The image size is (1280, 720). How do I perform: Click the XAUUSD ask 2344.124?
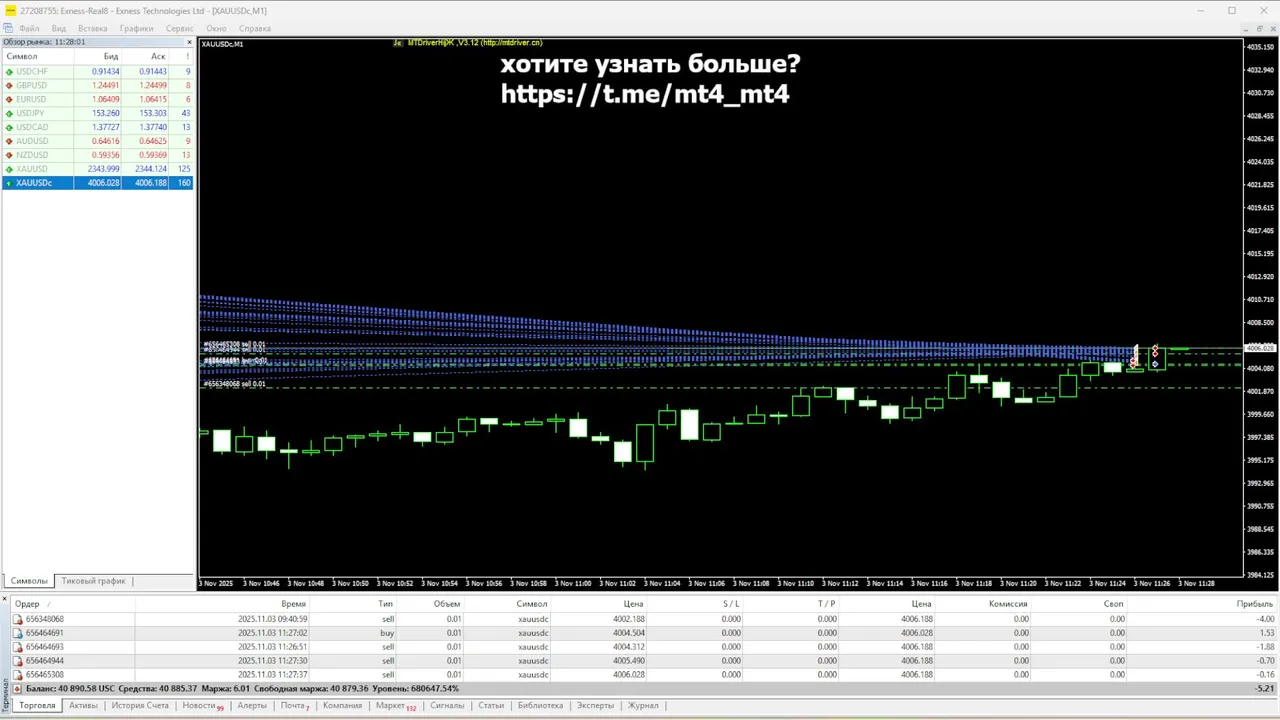pyautogui.click(x=151, y=169)
